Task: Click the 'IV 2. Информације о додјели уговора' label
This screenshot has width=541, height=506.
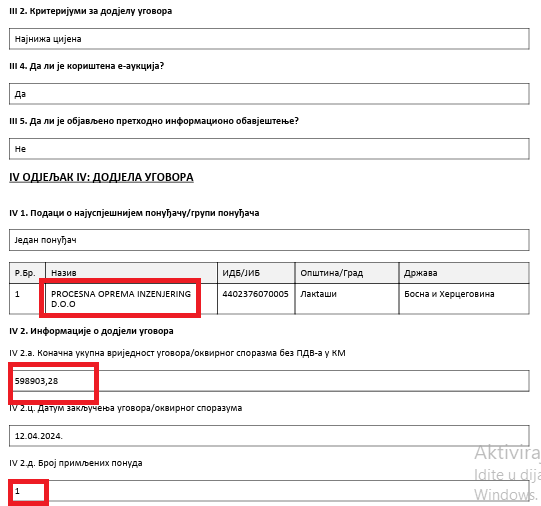Action: [x=91, y=331]
